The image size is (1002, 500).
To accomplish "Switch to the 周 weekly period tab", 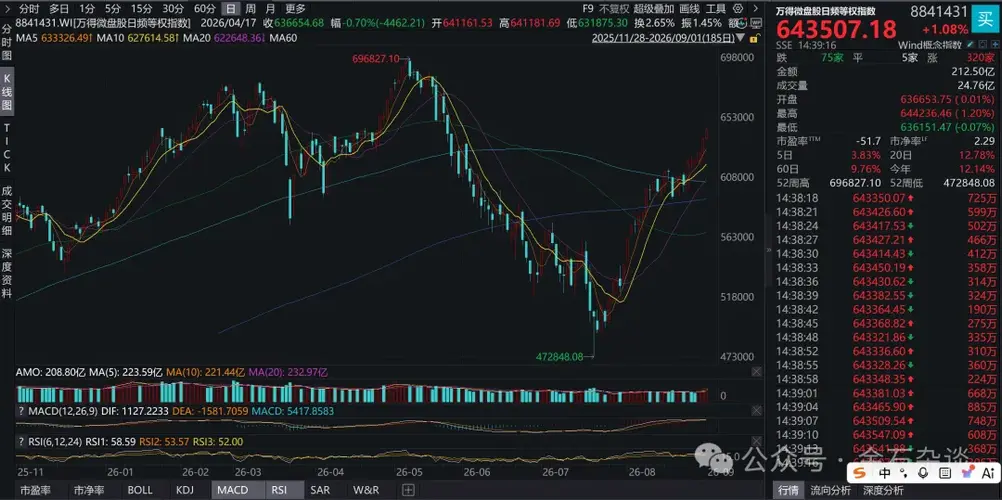I will point(250,9).
